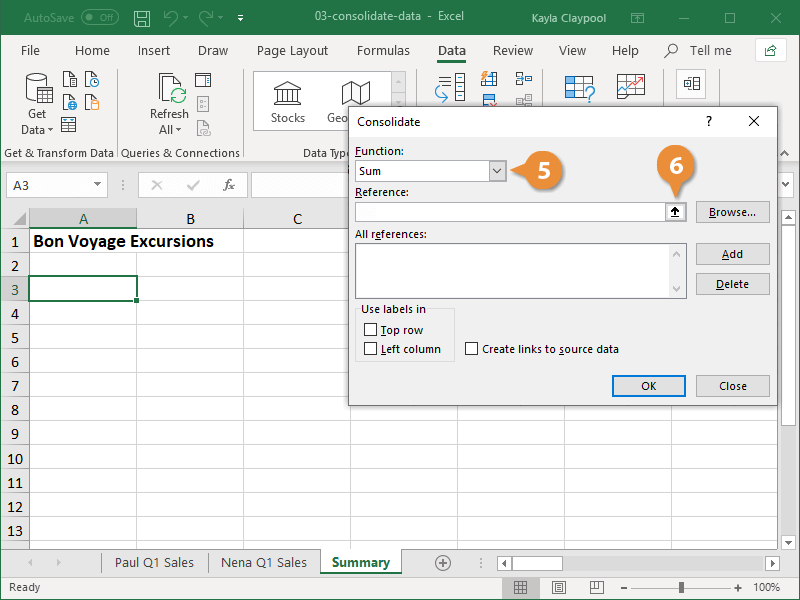Click the What-If Analysis icon
The width and height of the screenshot is (800, 600).
click(x=578, y=88)
